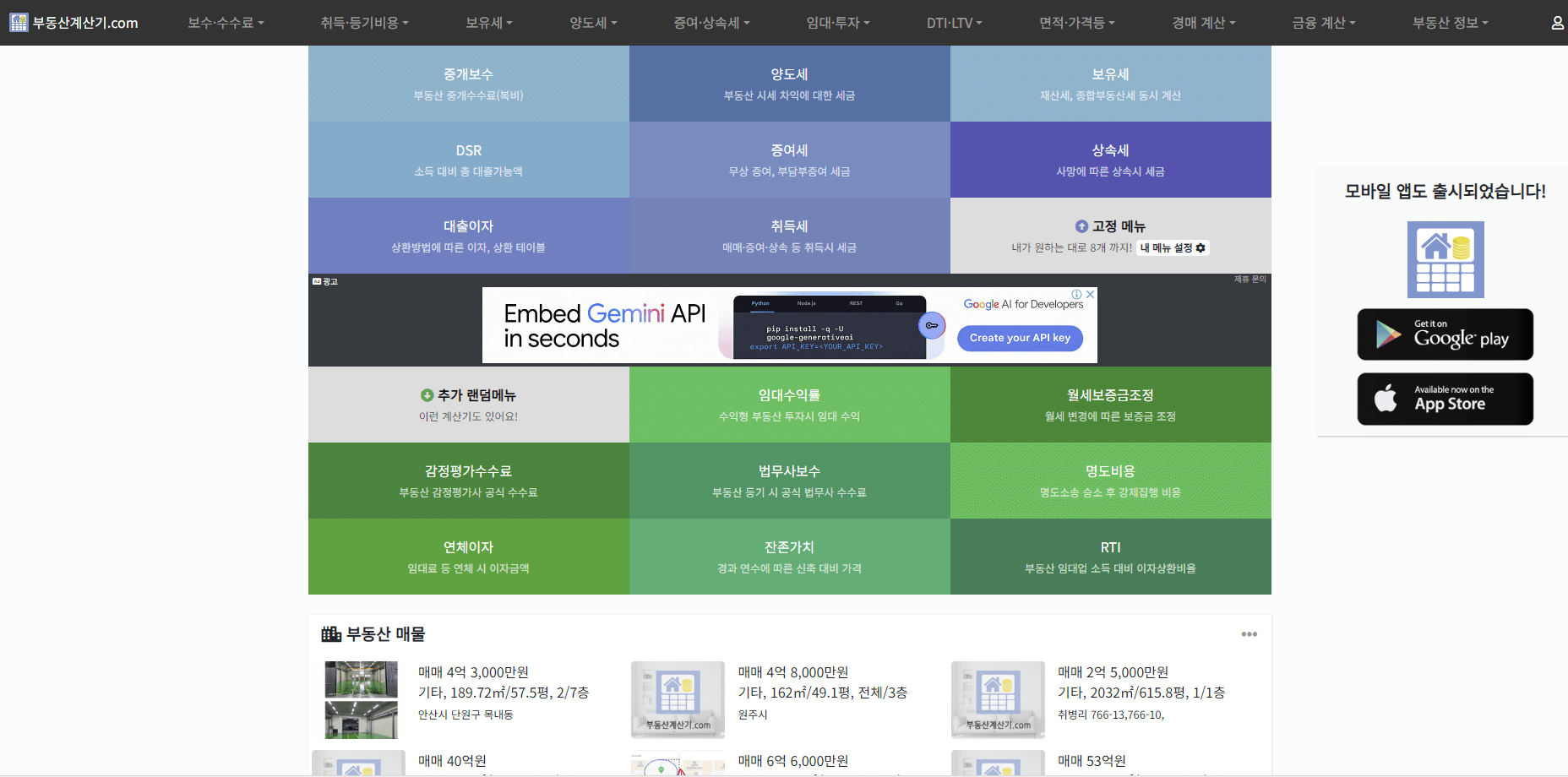Open the 금융 계산 dropdown
This screenshot has height=777, width=1568.
click(x=1321, y=23)
